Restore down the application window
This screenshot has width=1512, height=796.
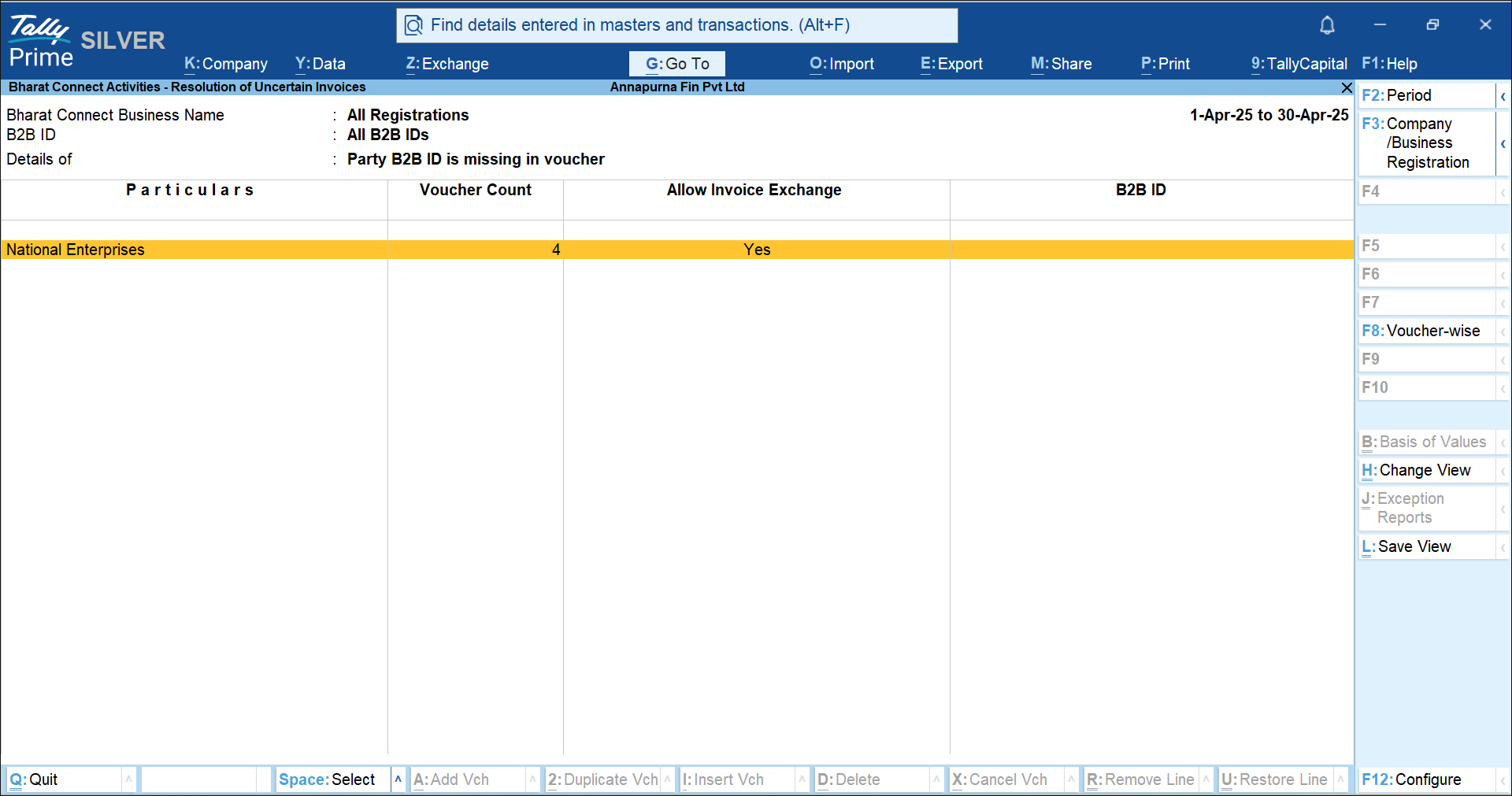tap(1432, 25)
